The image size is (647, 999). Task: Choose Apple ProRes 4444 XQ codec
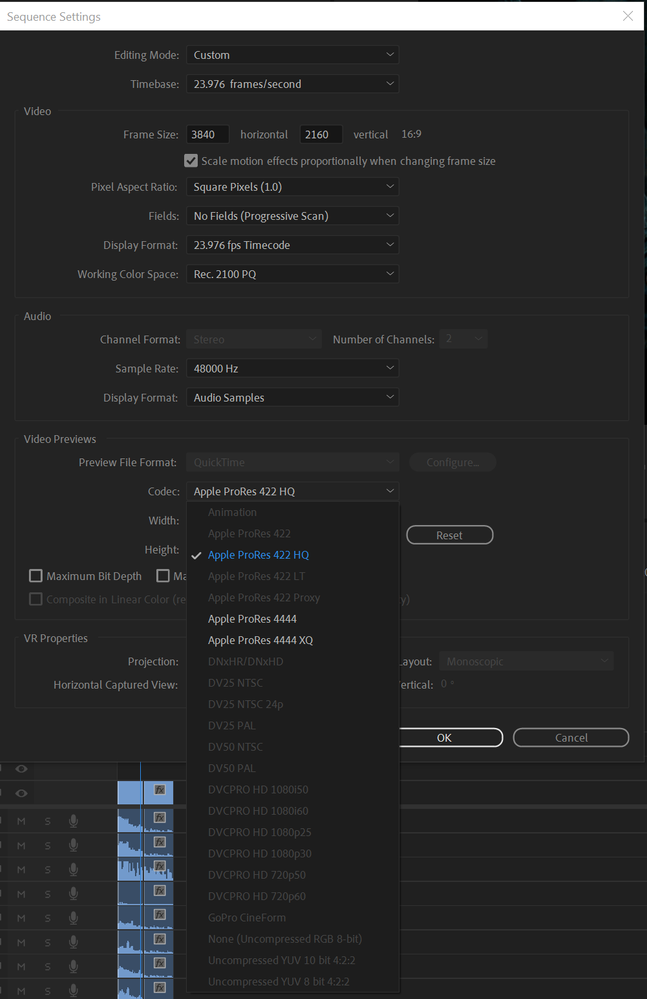(x=293, y=640)
